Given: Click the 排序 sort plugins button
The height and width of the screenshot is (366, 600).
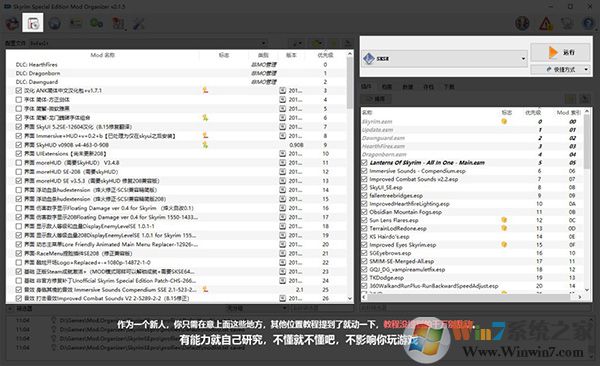Looking at the screenshot, I should pos(377,99).
